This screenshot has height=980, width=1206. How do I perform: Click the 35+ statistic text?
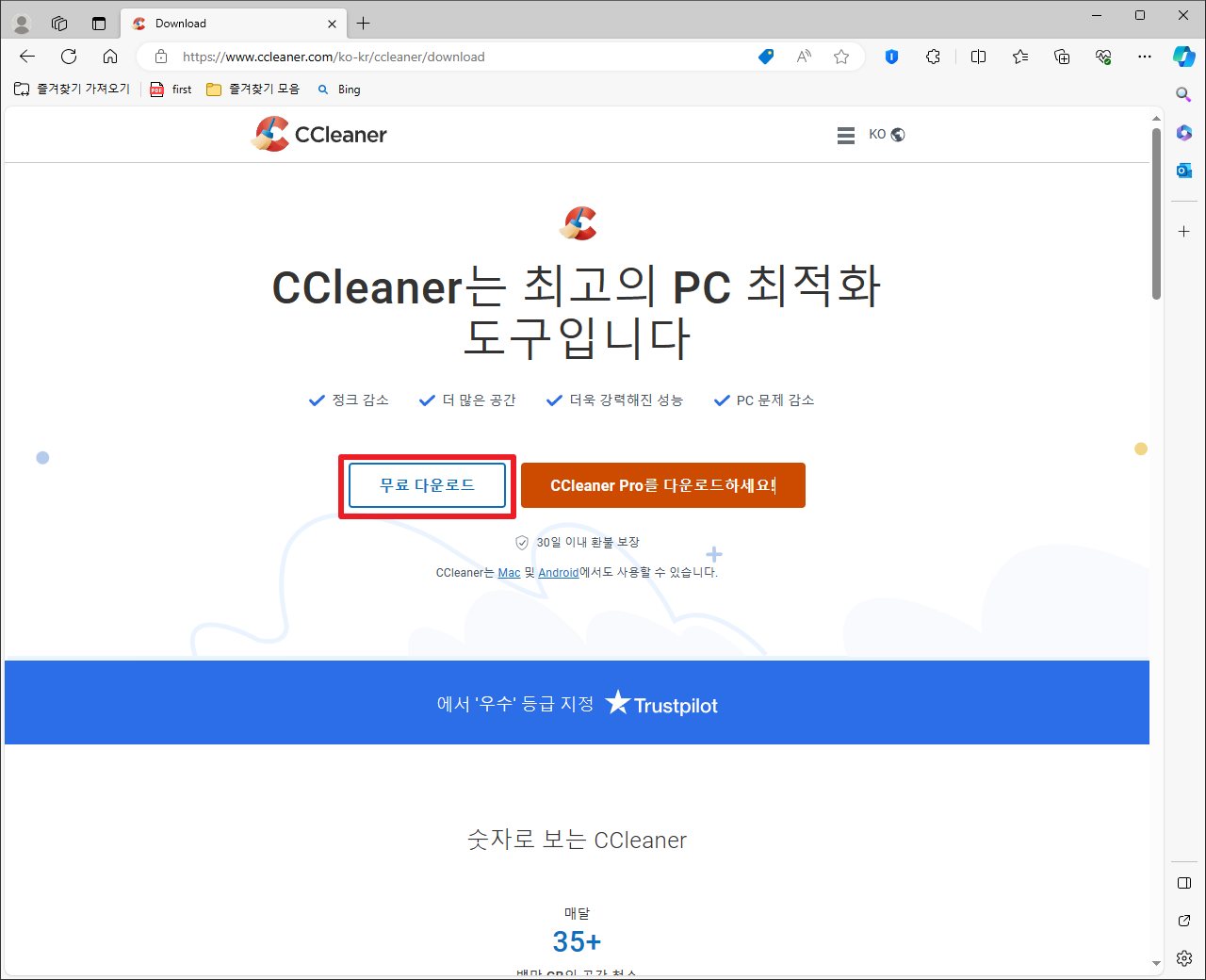point(577,941)
